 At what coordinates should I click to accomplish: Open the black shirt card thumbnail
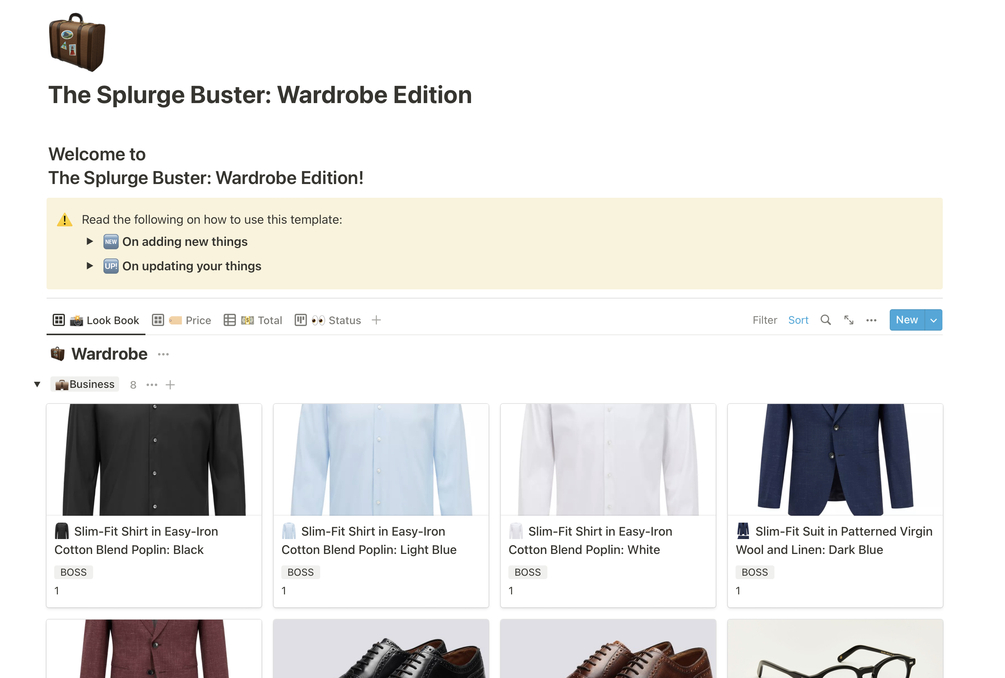coord(154,460)
